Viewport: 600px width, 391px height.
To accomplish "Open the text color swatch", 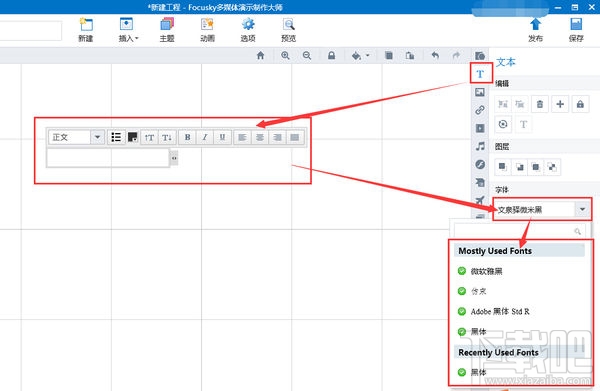I will click(x=132, y=137).
